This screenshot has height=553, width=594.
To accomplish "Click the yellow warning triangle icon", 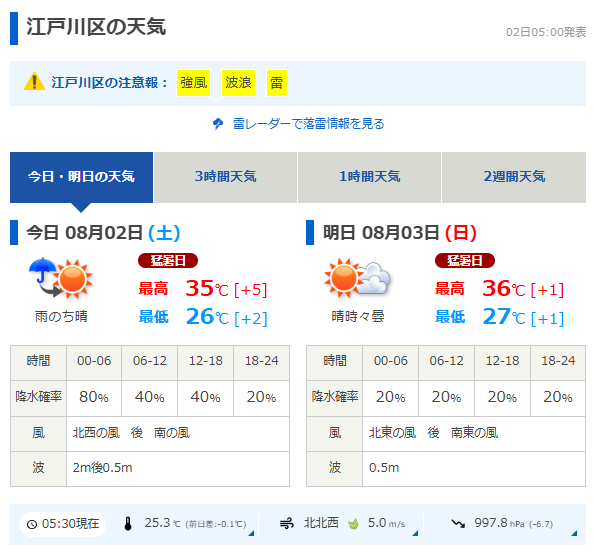I will [34, 81].
